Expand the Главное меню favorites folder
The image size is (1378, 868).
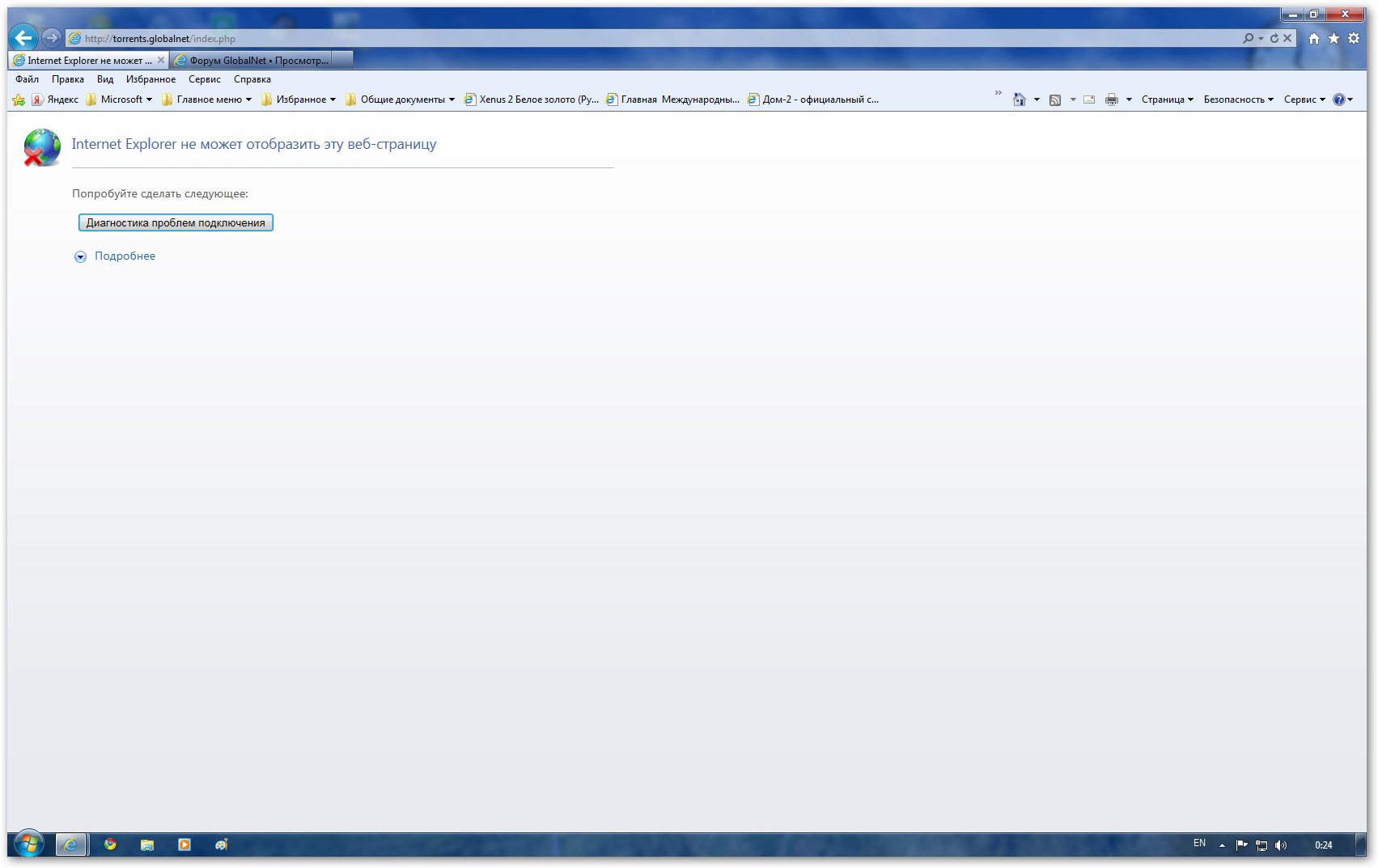[206, 100]
